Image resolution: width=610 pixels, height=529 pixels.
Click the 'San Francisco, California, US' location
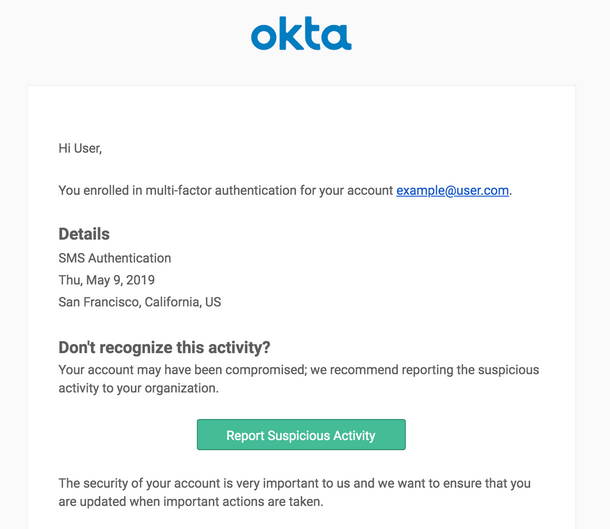click(140, 302)
